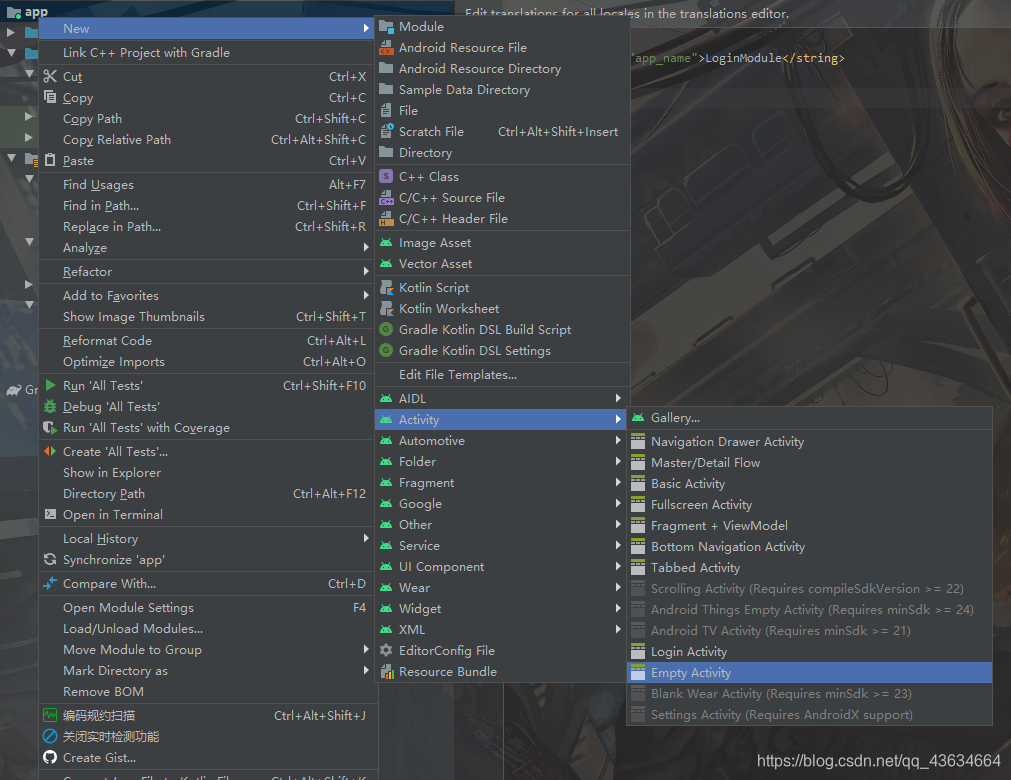The image size is (1011, 780).
Task: Click the Gallery android icon
Action: [x=638, y=418]
